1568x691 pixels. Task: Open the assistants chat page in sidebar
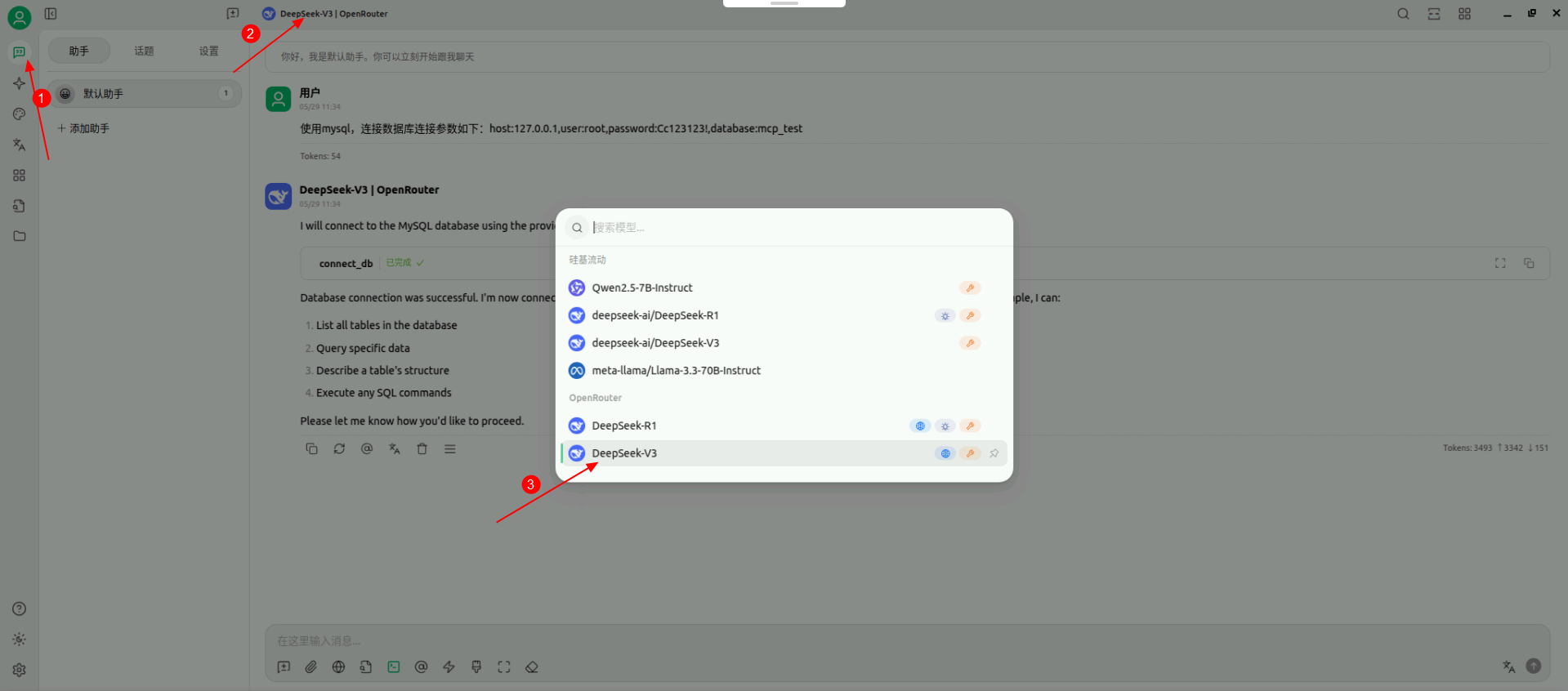click(19, 52)
